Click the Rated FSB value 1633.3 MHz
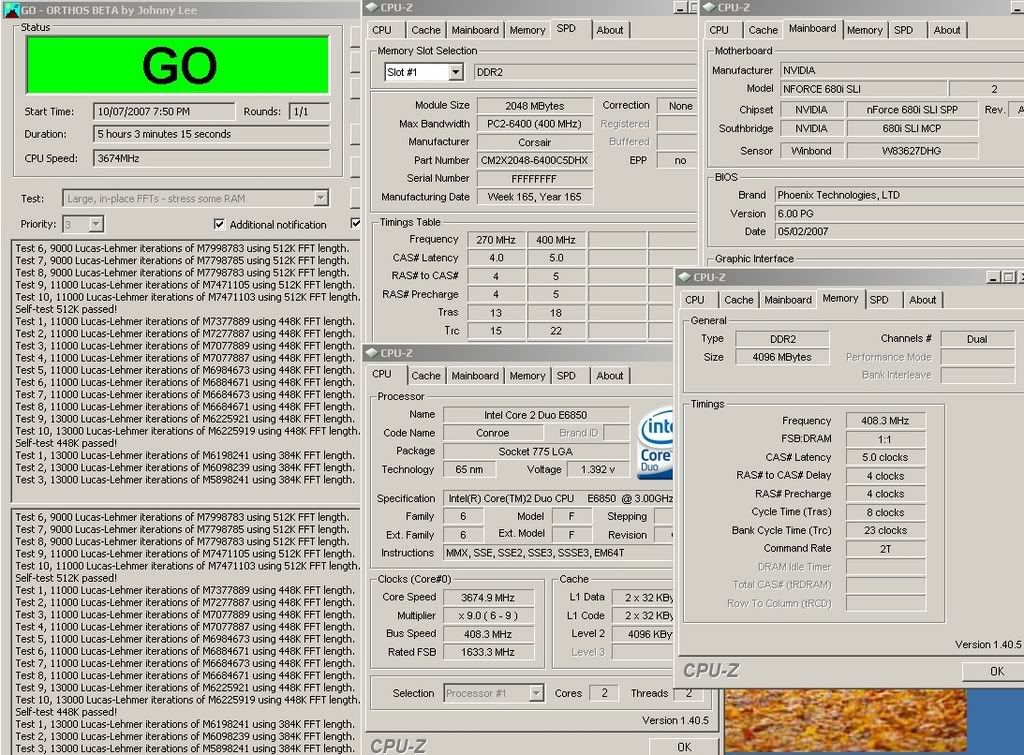 488,652
